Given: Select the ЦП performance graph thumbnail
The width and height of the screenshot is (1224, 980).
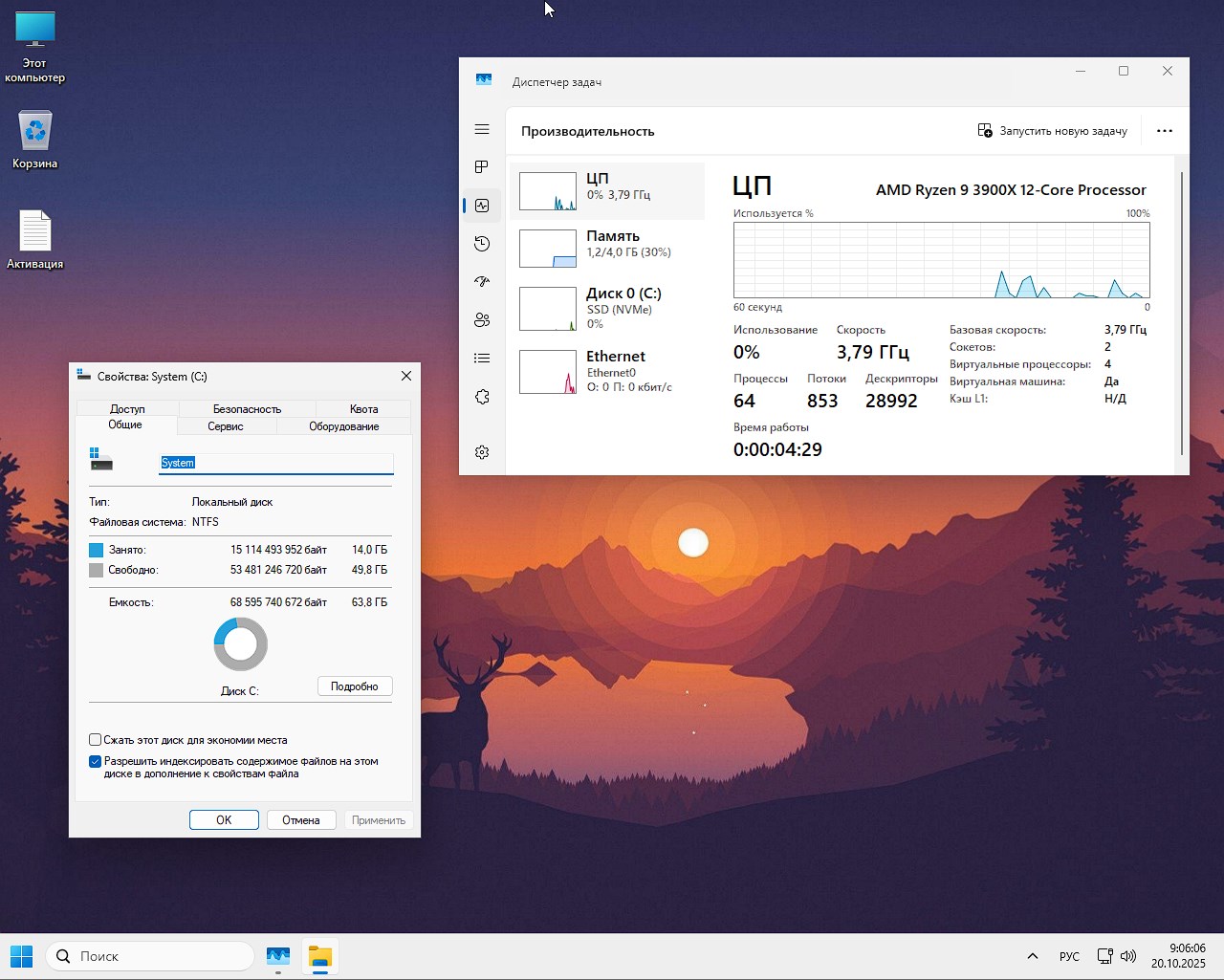Looking at the screenshot, I should (548, 191).
